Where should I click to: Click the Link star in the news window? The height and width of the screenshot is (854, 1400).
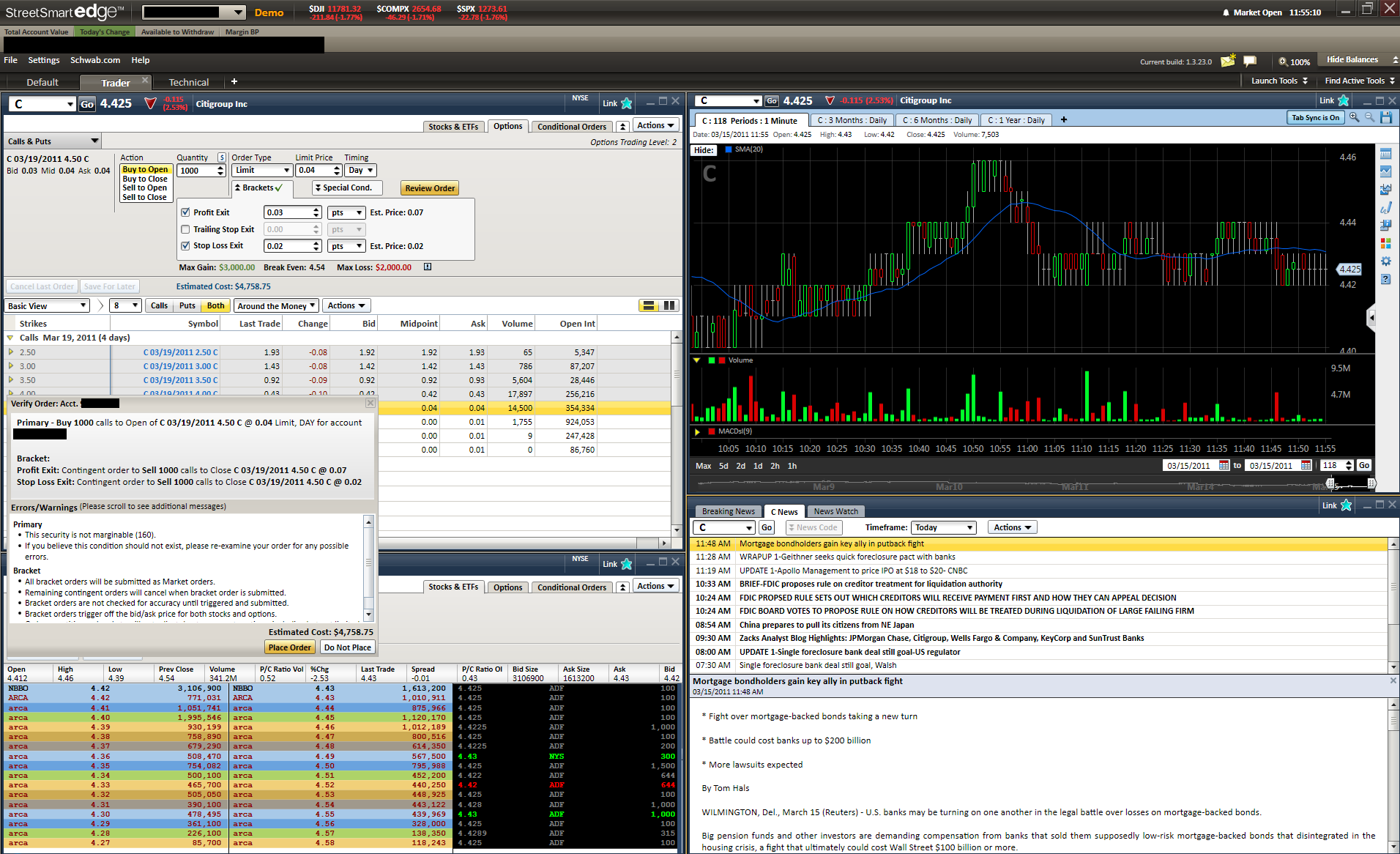coord(1346,505)
